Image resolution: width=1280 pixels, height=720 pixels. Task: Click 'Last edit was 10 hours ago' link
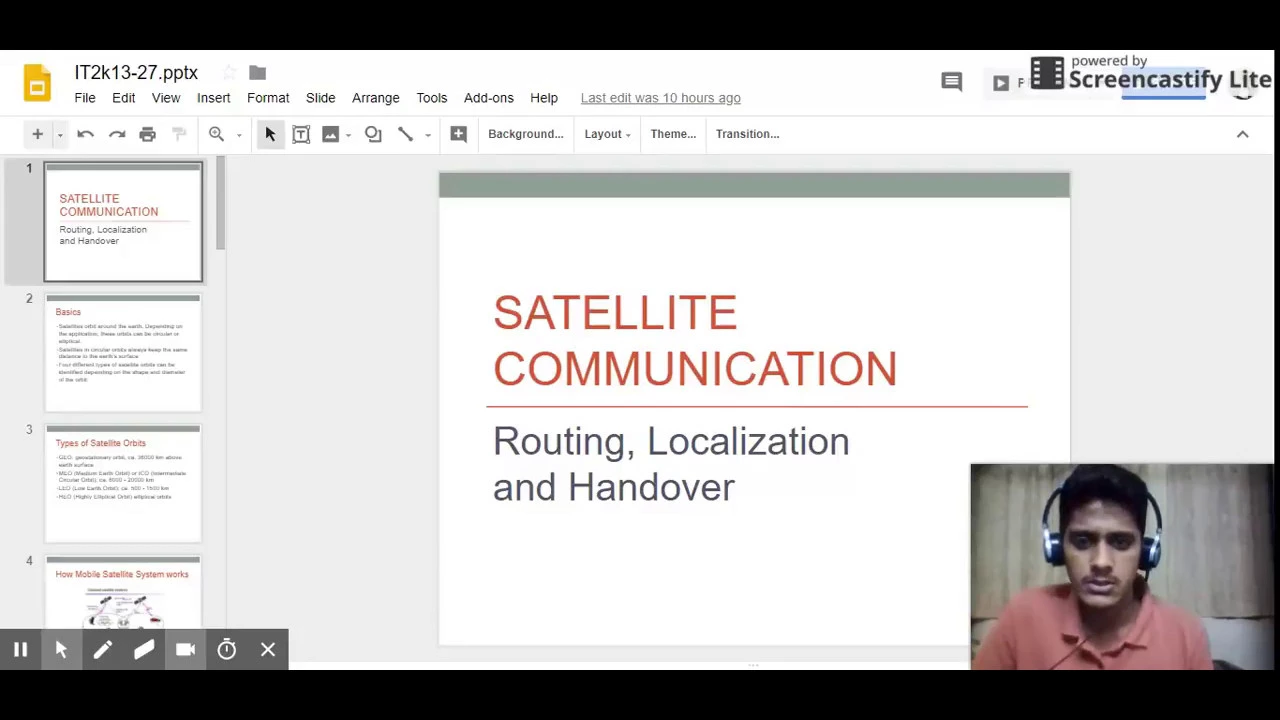pyautogui.click(x=660, y=98)
